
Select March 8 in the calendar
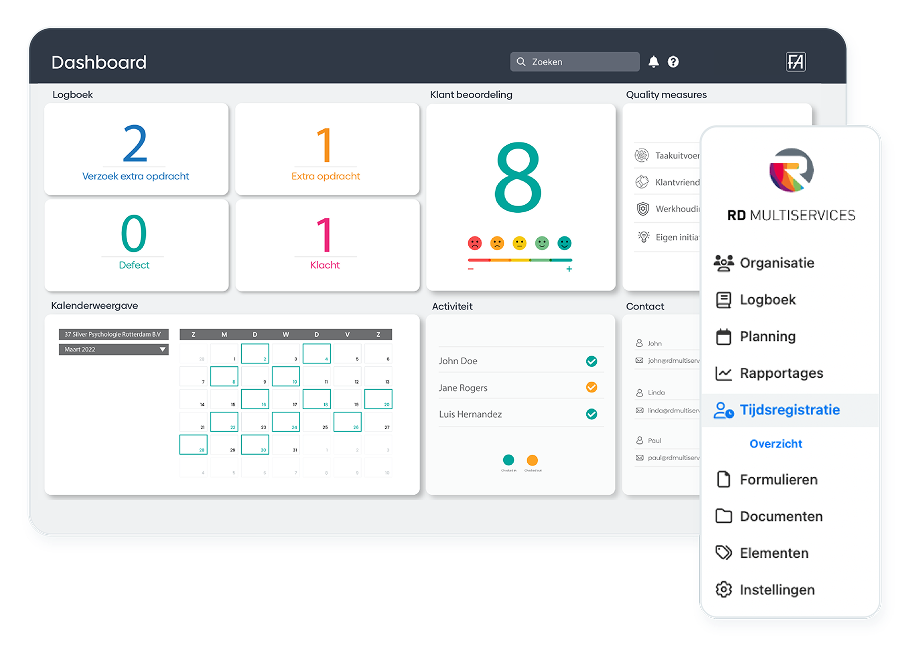coord(224,376)
